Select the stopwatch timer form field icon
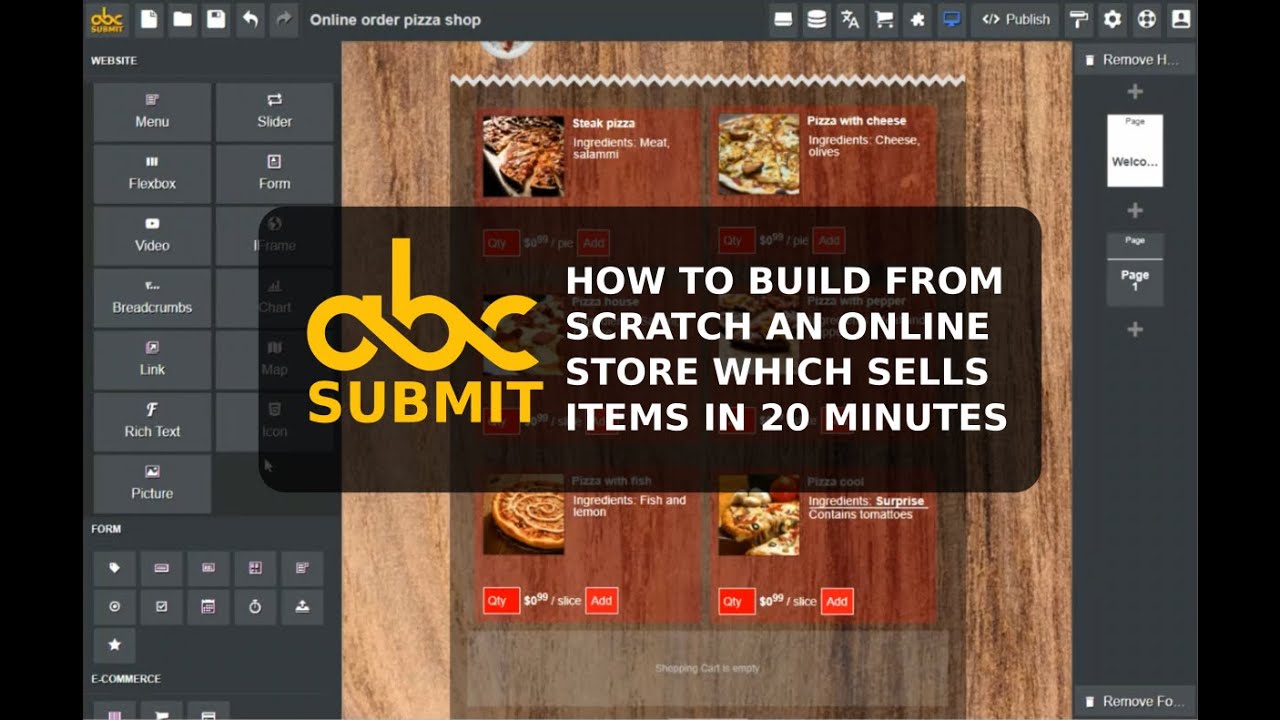1280x720 pixels. click(255, 607)
